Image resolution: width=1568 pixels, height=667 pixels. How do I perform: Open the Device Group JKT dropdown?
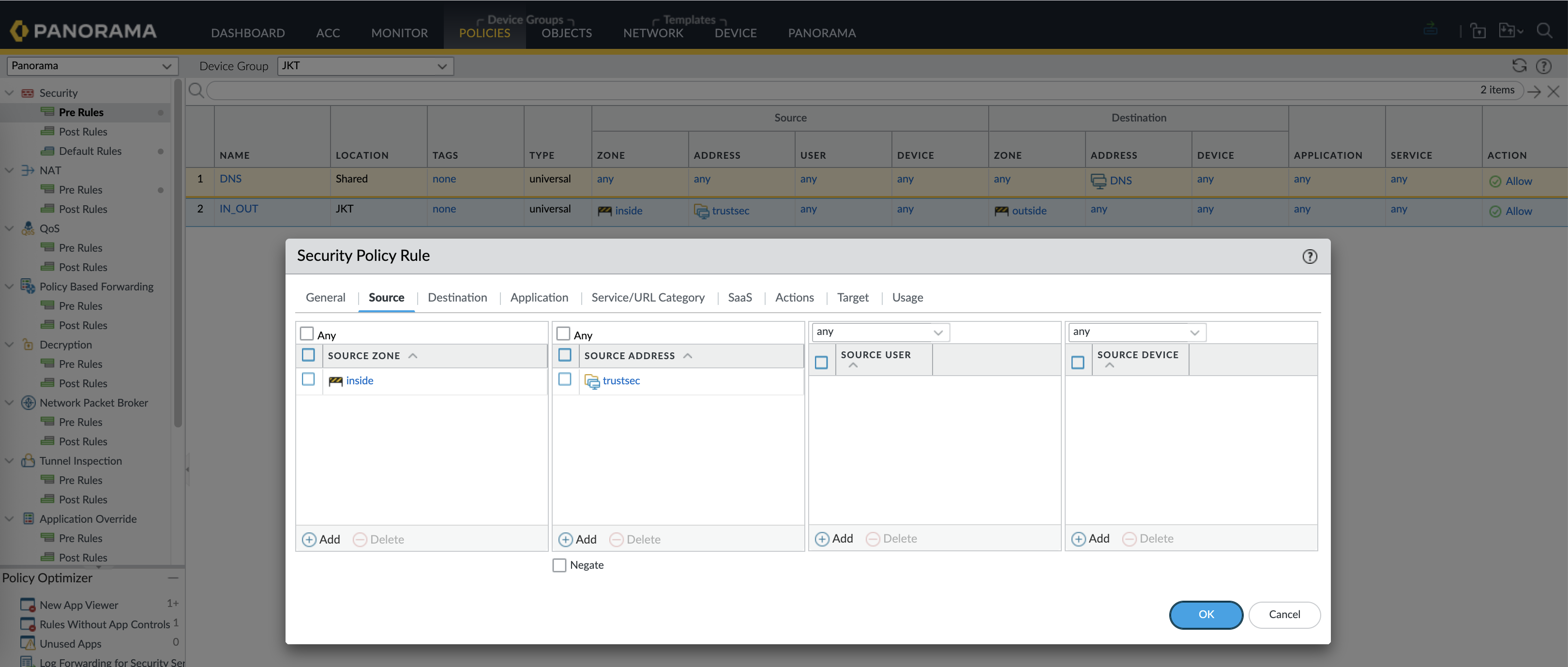click(365, 66)
